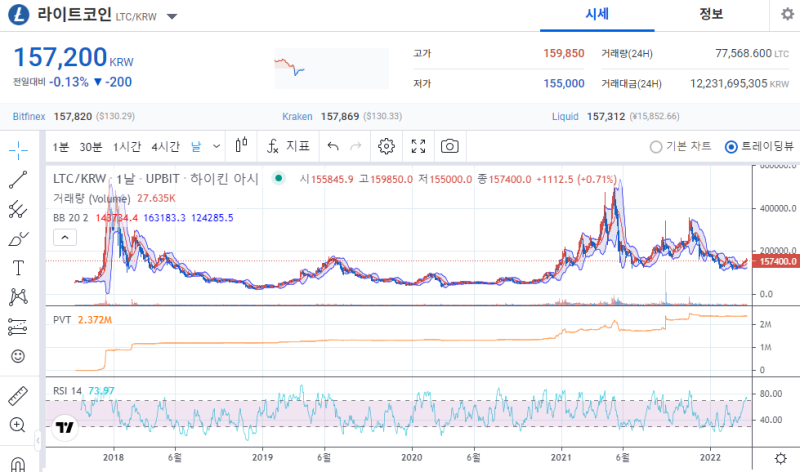Take a chart snapshot with camera icon

[x=449, y=146]
